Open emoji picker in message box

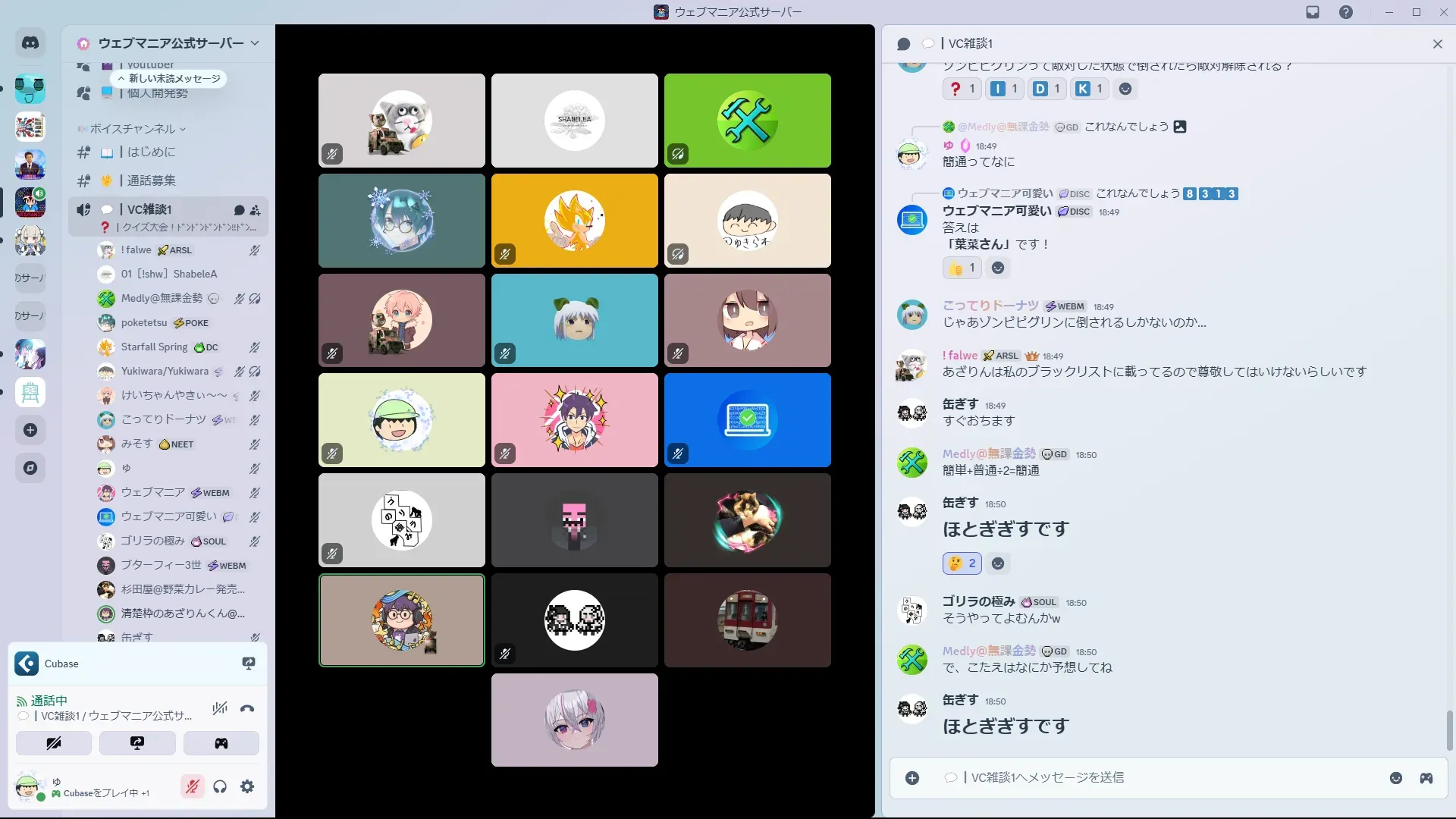point(1396,778)
